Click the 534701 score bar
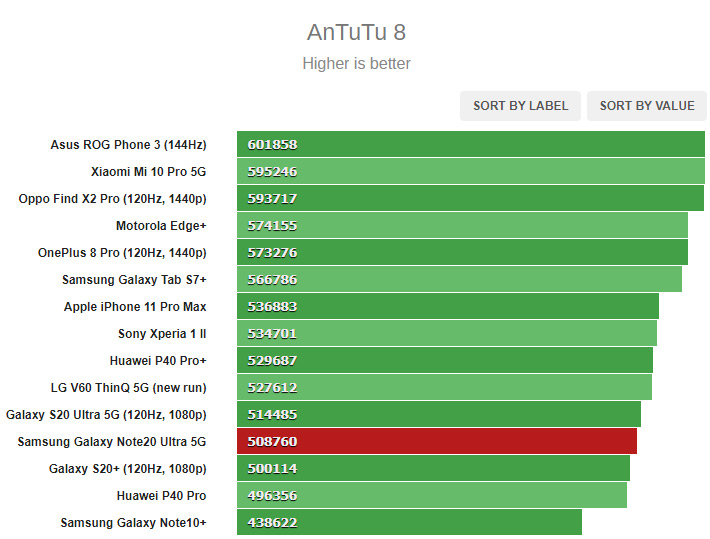The image size is (710, 539). pyautogui.click(x=447, y=333)
